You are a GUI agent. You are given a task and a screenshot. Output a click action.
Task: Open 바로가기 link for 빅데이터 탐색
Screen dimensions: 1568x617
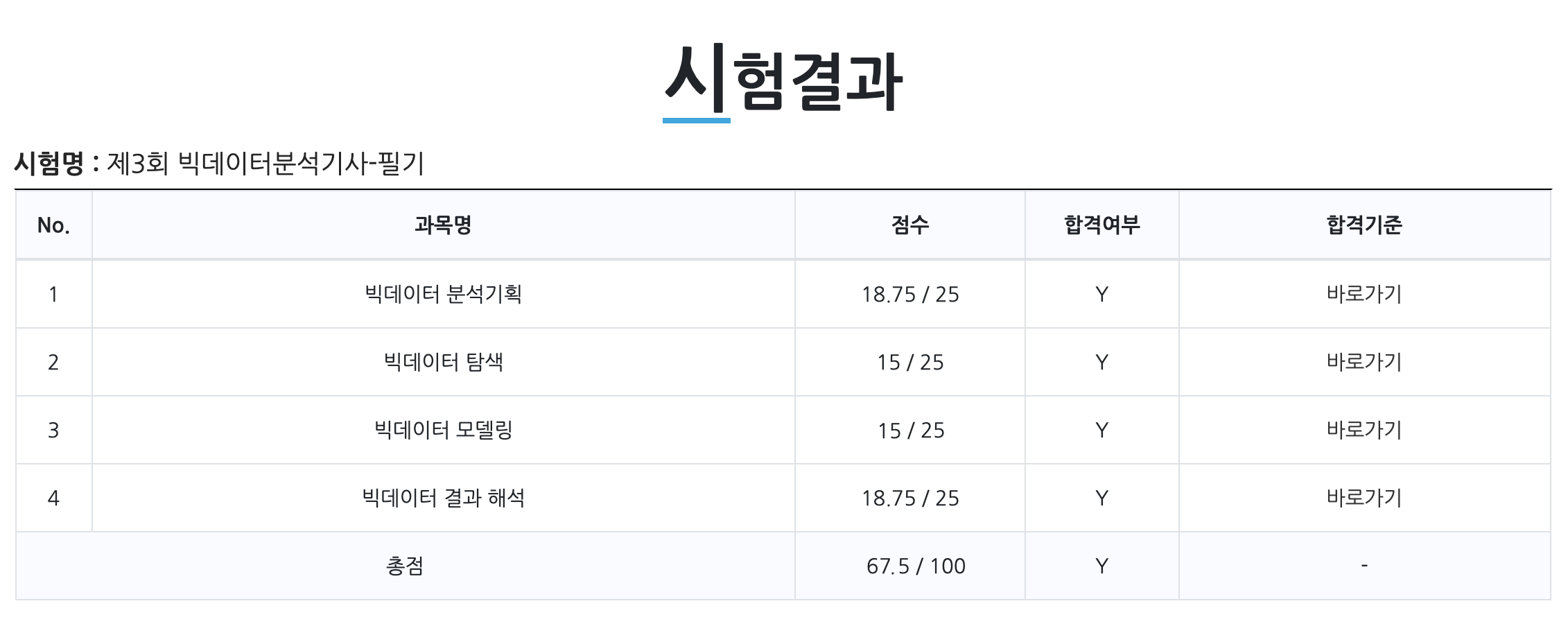point(1364,362)
